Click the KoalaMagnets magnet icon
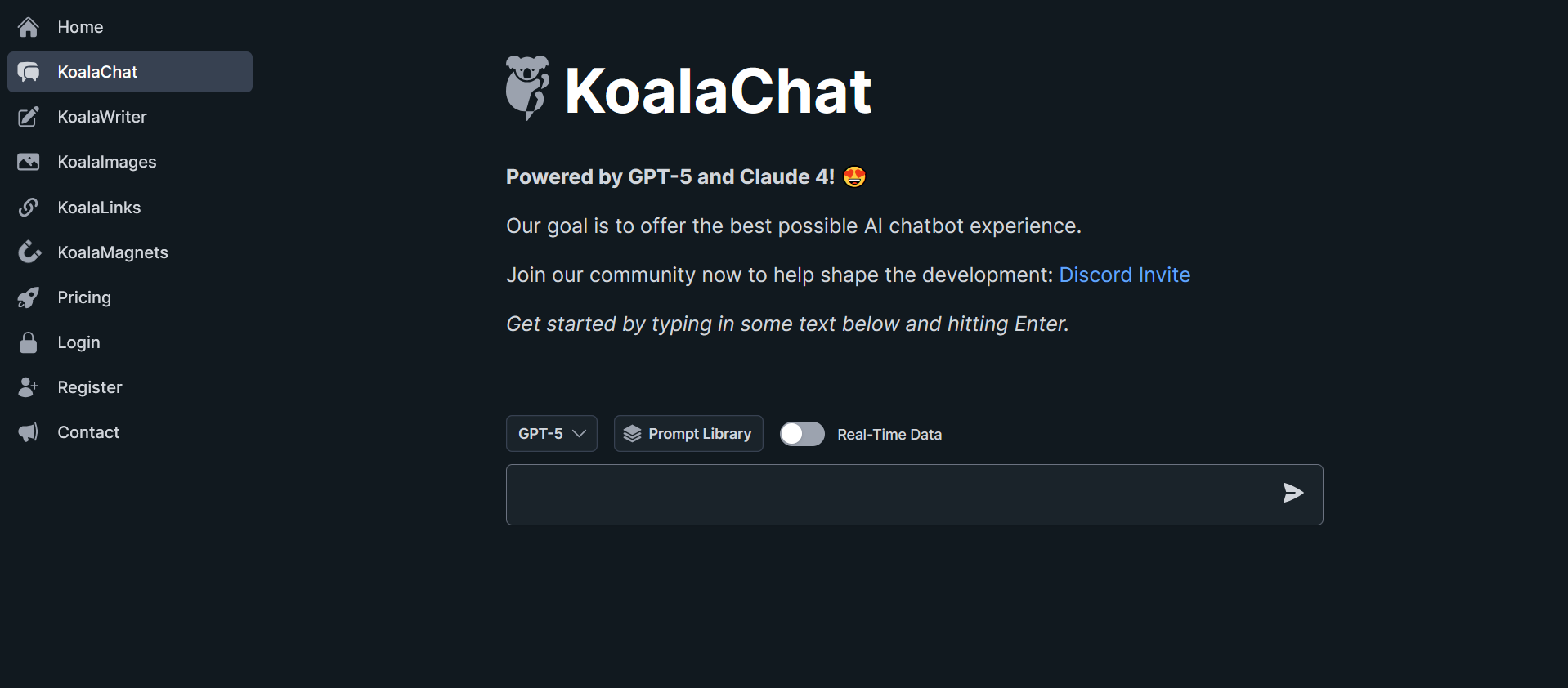Image resolution: width=1568 pixels, height=688 pixels. (29, 252)
